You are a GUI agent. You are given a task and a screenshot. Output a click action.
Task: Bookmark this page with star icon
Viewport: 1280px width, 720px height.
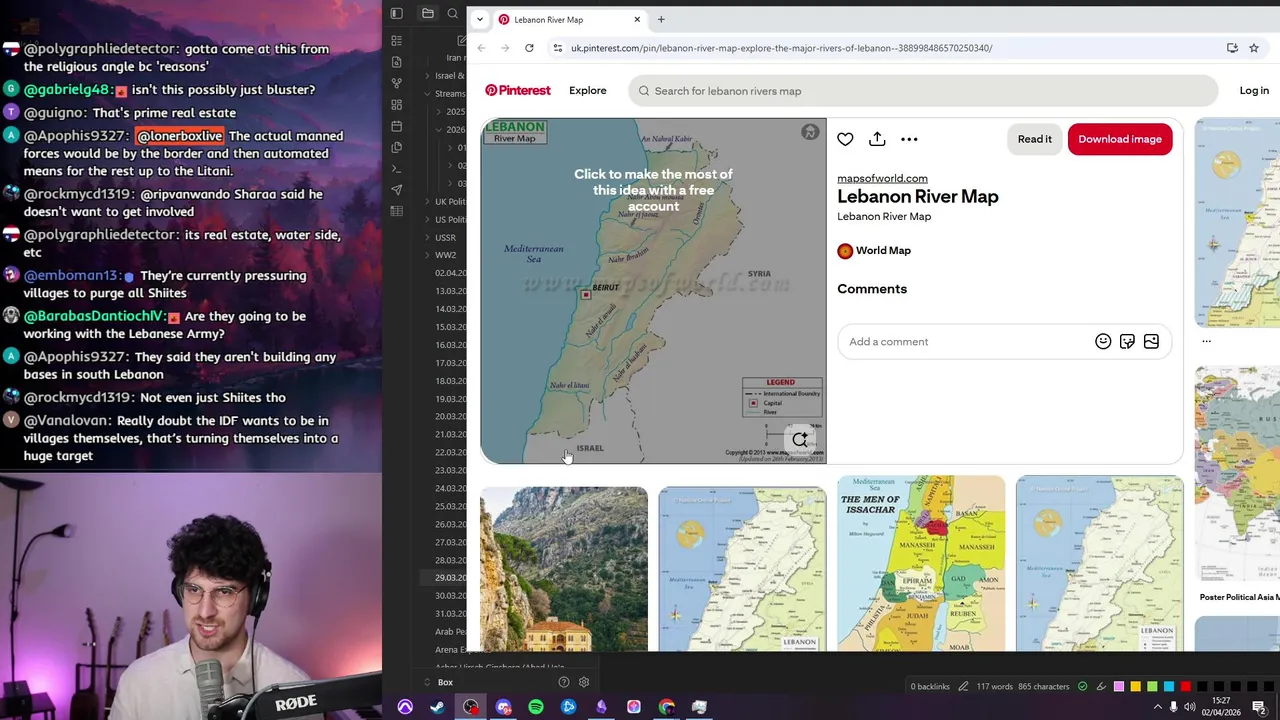1254,48
